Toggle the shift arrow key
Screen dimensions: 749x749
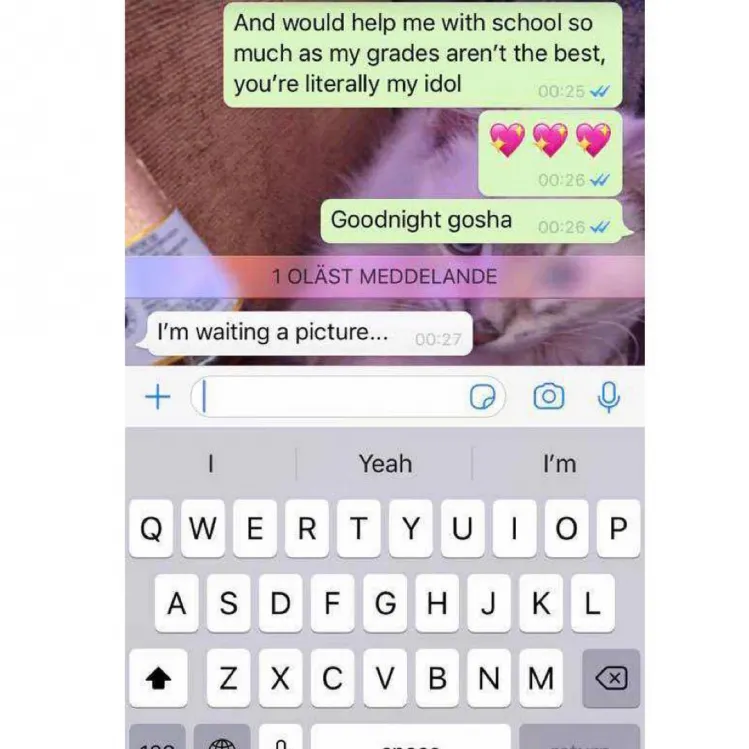coord(158,678)
